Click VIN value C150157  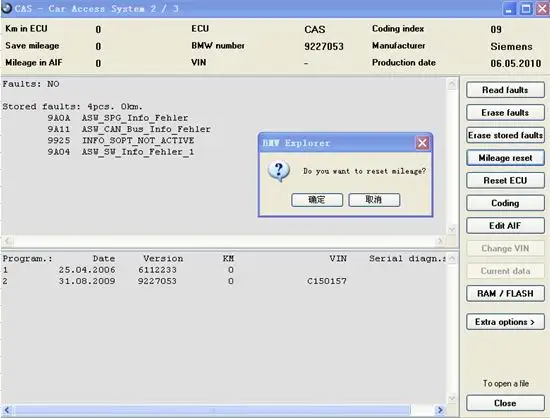(327, 281)
